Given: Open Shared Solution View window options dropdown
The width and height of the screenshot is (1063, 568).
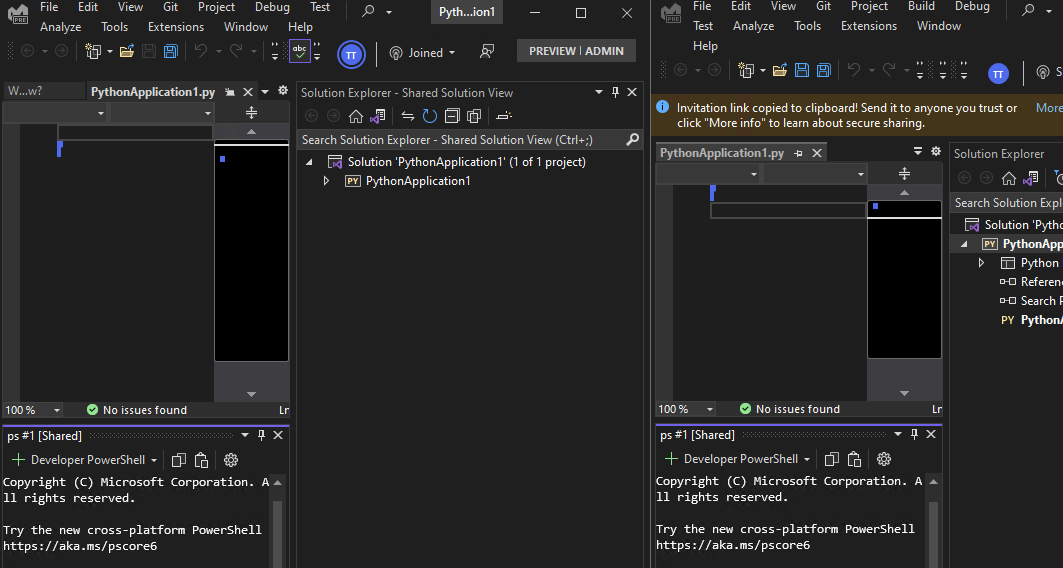Looking at the screenshot, I should point(599,92).
